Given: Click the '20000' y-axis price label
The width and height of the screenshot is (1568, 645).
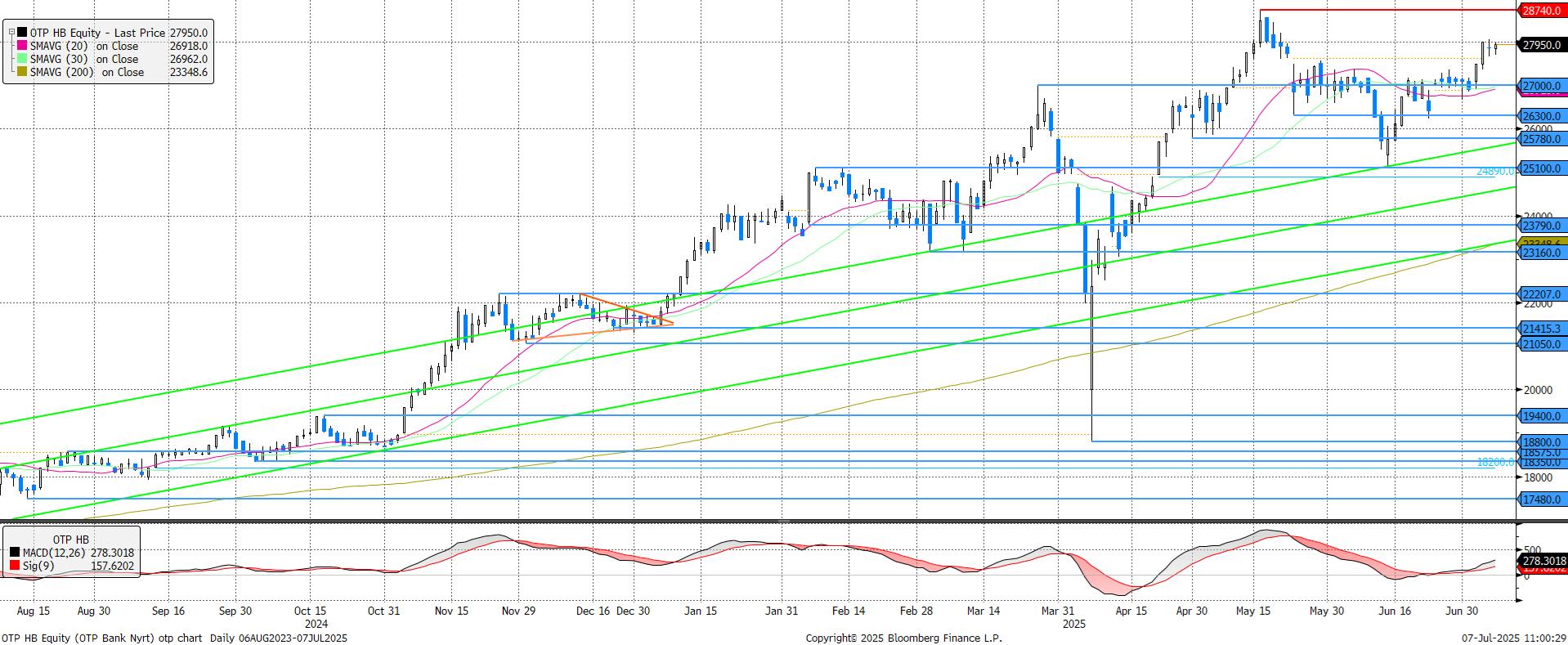Looking at the screenshot, I should (1538, 390).
